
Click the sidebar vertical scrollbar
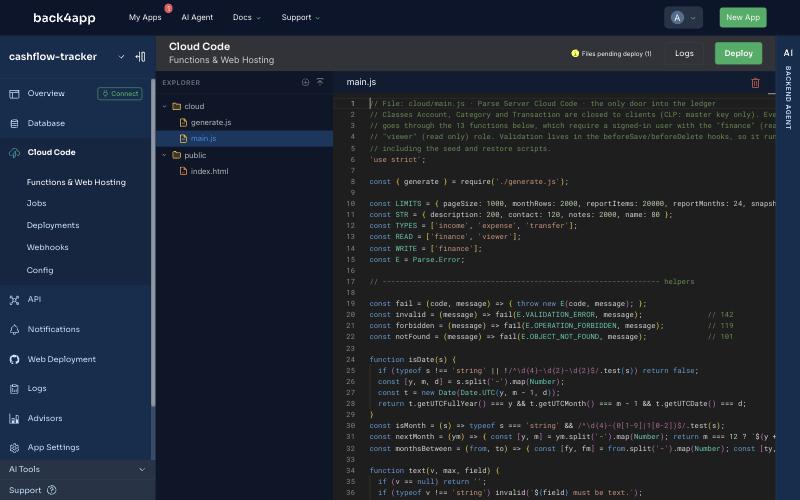click(x=153, y=242)
